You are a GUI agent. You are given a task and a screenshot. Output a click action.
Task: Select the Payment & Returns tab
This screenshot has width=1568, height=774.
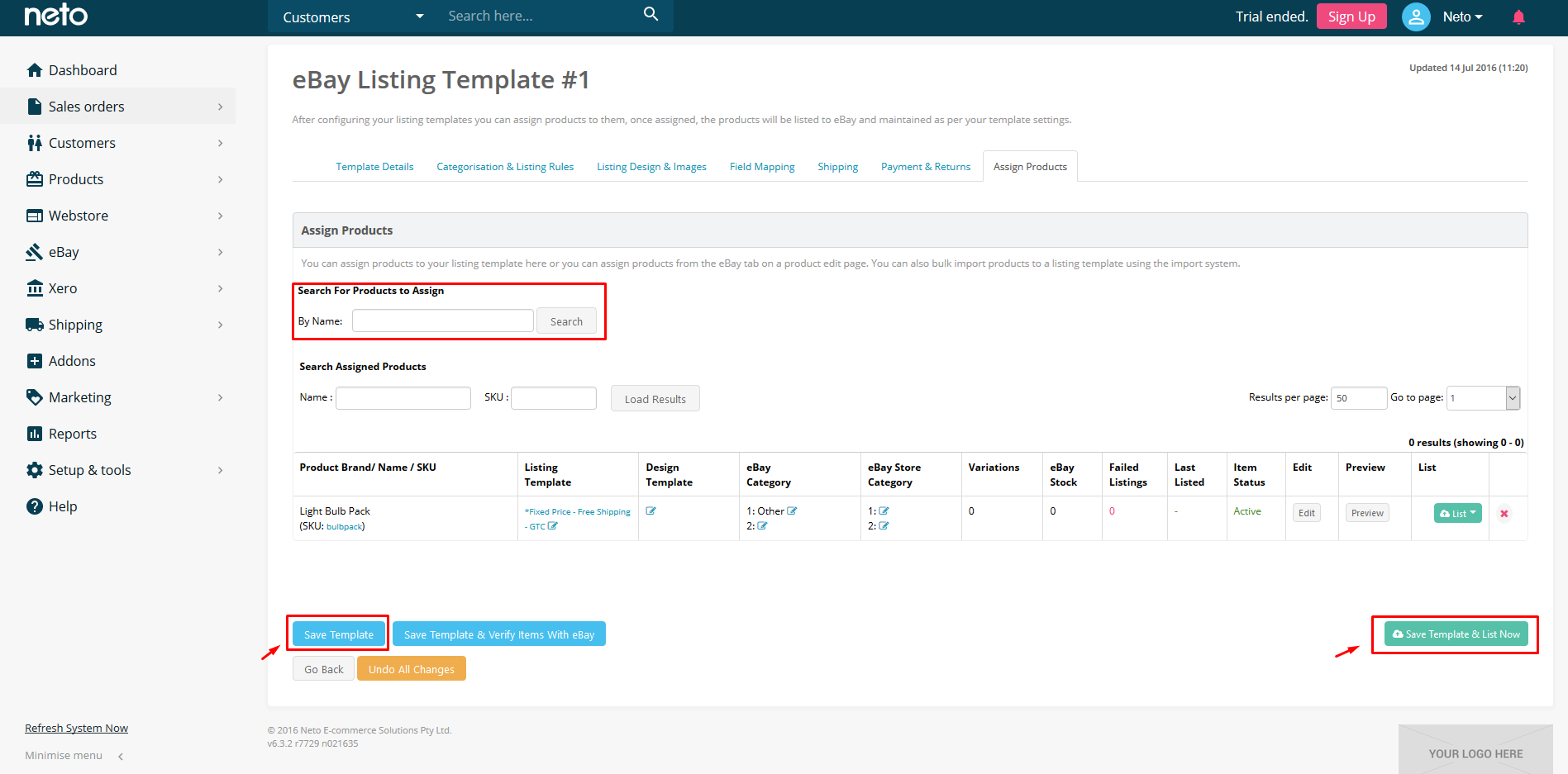click(x=926, y=167)
